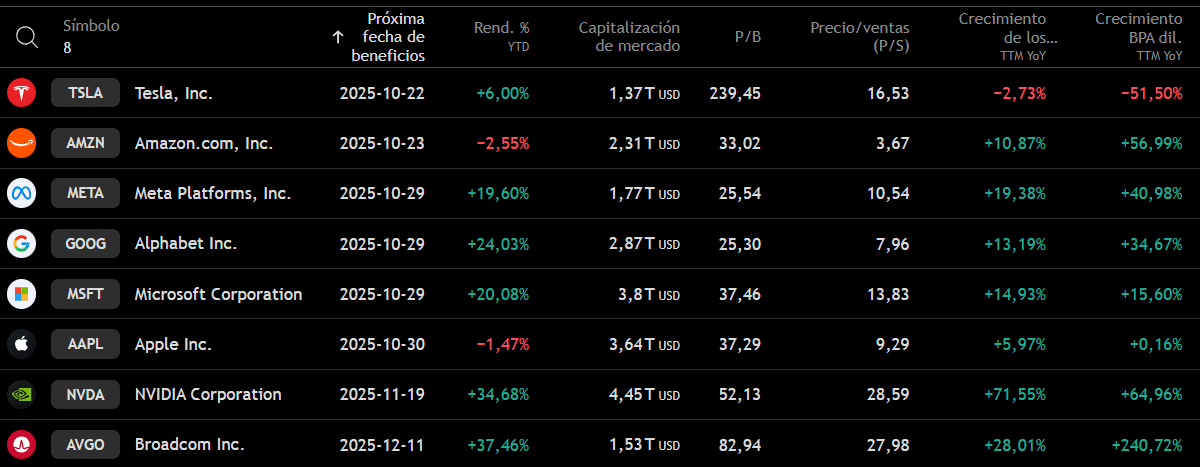Image resolution: width=1200 pixels, height=467 pixels.
Task: Open the NVDA ticker symbol button
Action: 85,394
